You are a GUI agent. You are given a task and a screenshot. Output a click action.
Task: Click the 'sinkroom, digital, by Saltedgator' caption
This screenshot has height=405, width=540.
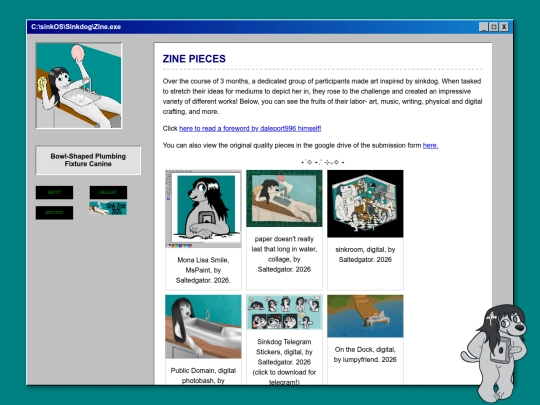point(365,255)
